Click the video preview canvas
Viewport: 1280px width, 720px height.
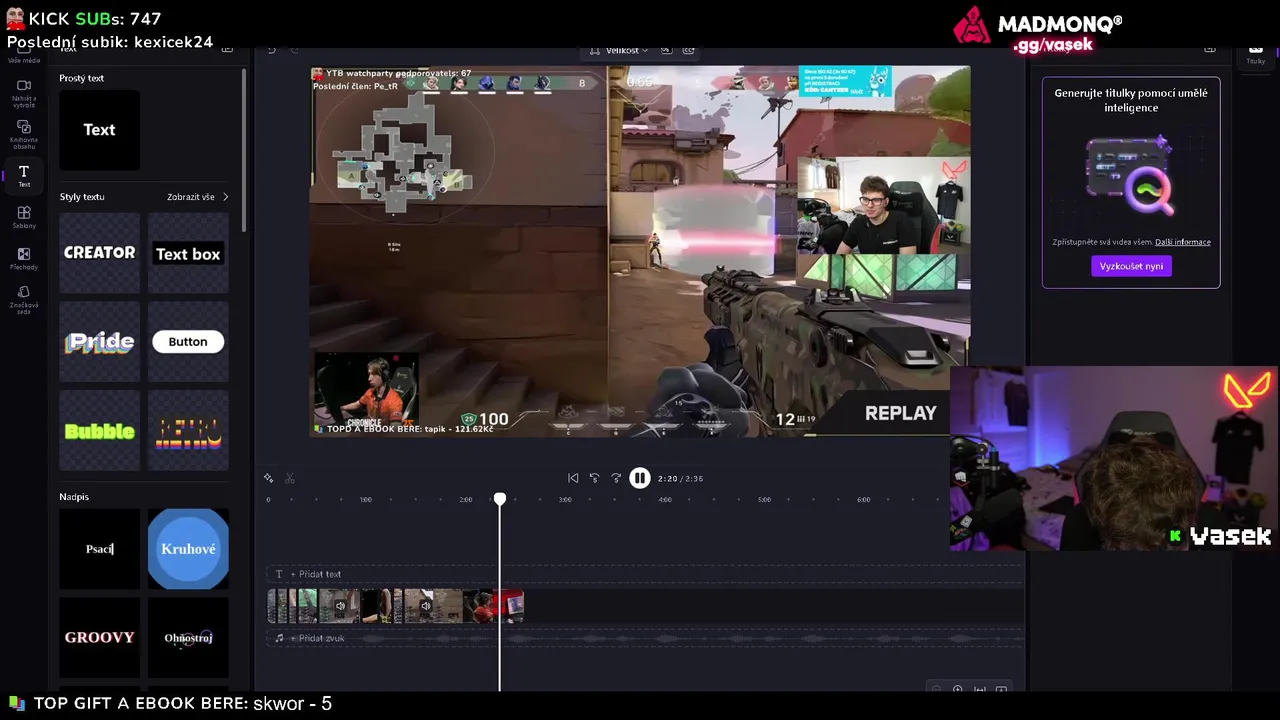tap(639, 251)
